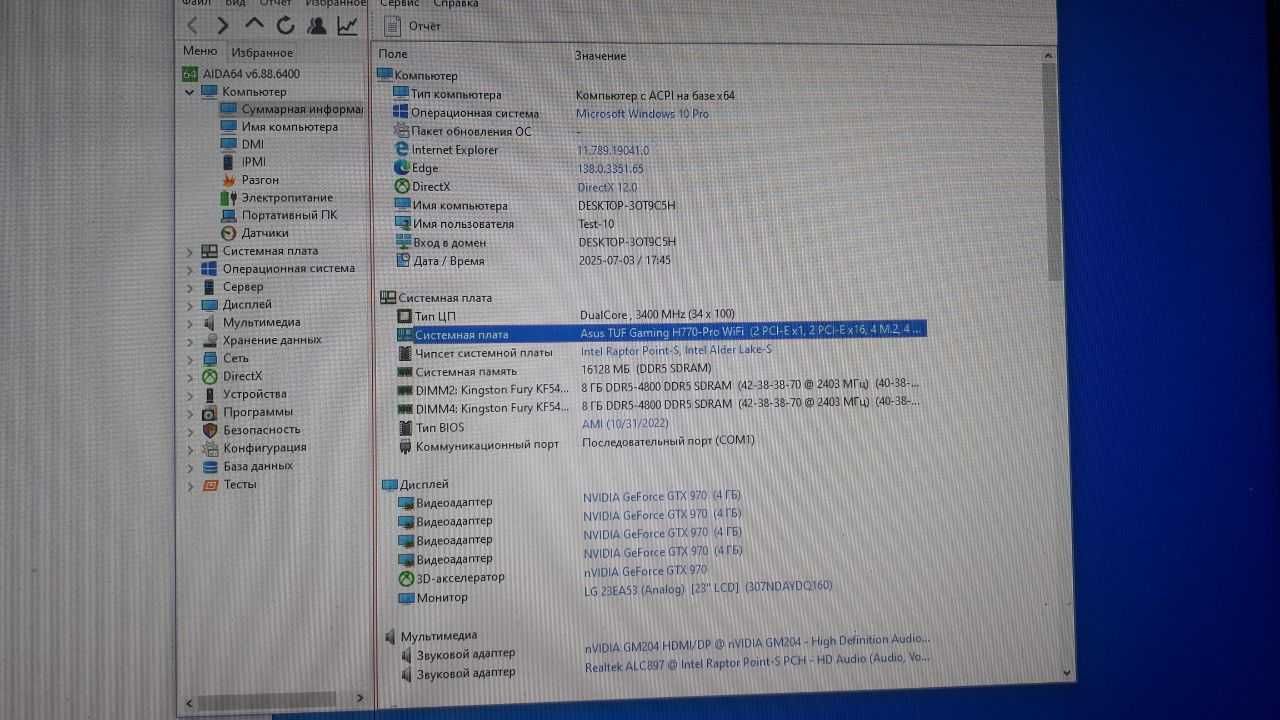
Task: Click the Хранение данных icon in the tree
Action: click(x=209, y=340)
